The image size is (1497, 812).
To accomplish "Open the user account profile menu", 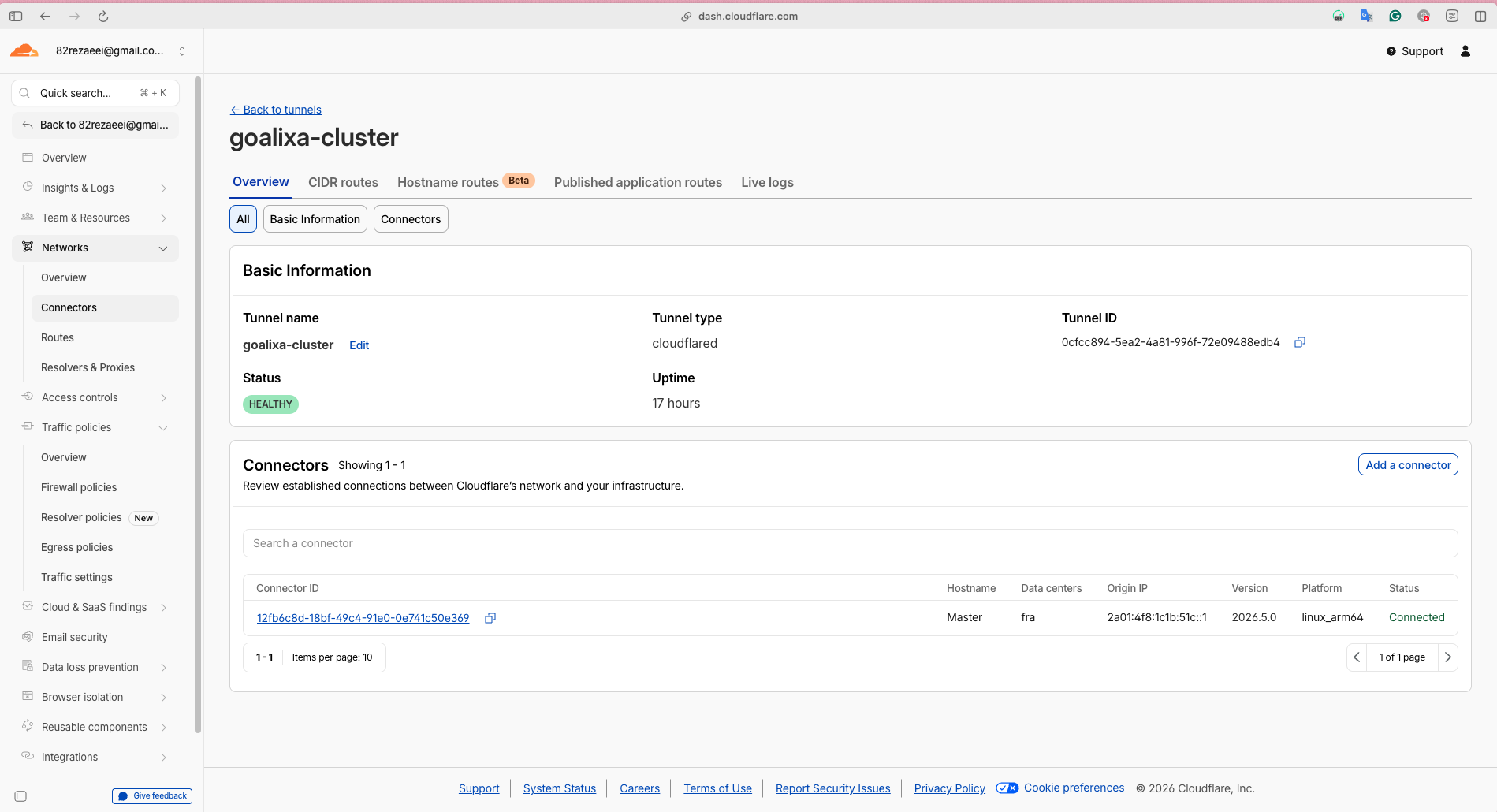I will click(x=1465, y=51).
